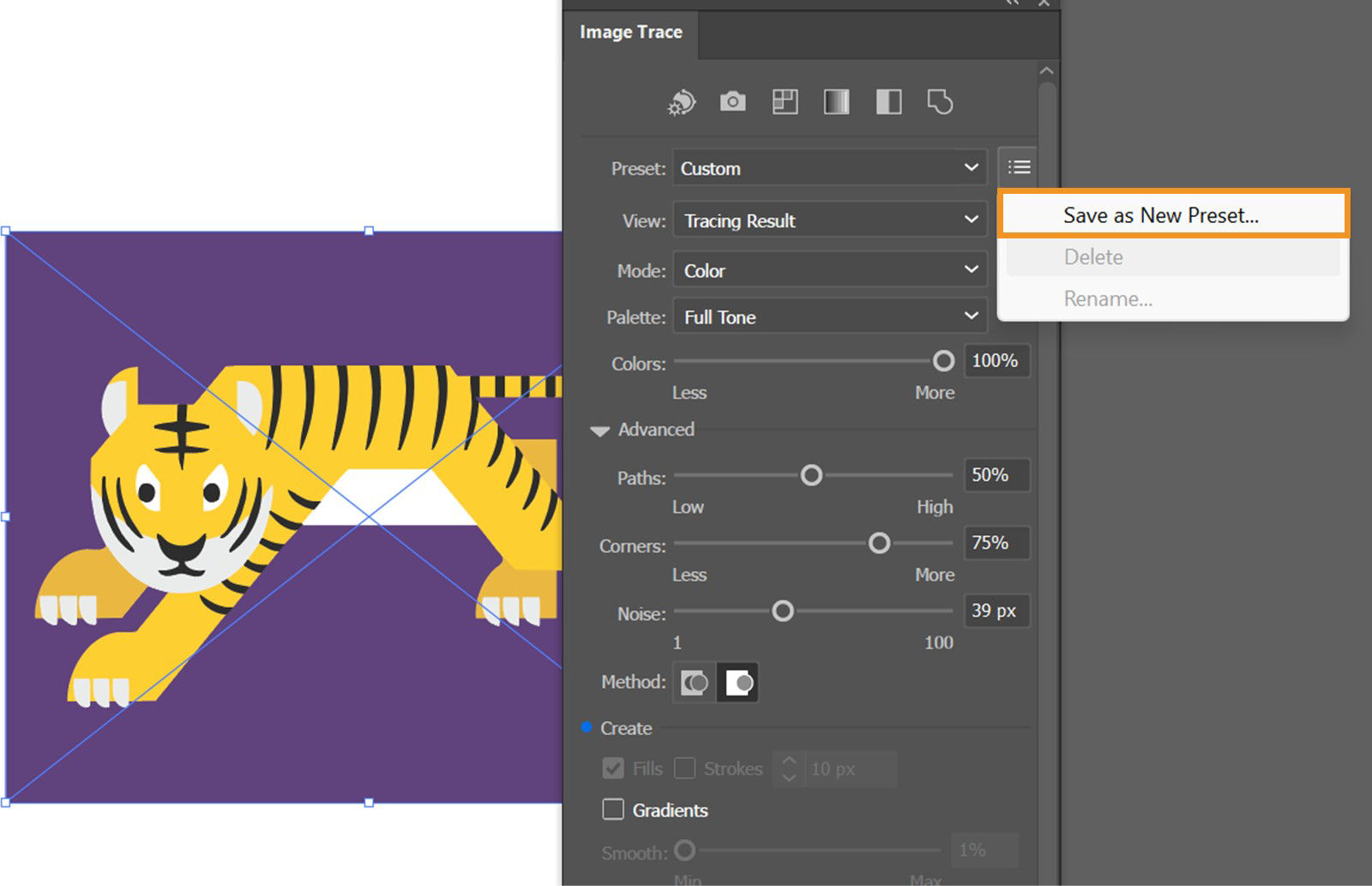The image size is (1372, 886).
Task: Open the Image Trace panel menu icon
Action: (x=1019, y=166)
